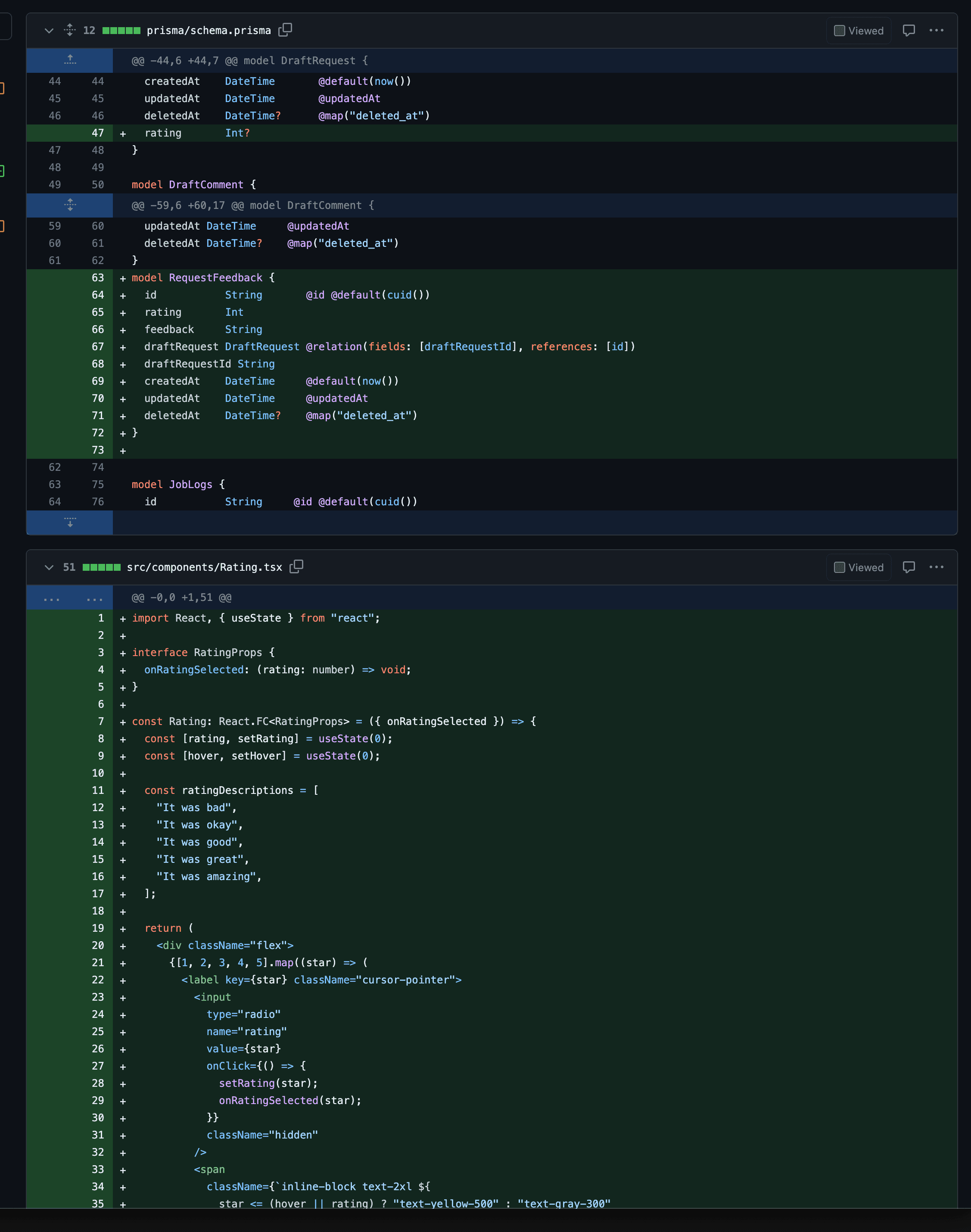
Task: Collapse the src/components/Rating.tsx file diff
Action: pyautogui.click(x=49, y=567)
